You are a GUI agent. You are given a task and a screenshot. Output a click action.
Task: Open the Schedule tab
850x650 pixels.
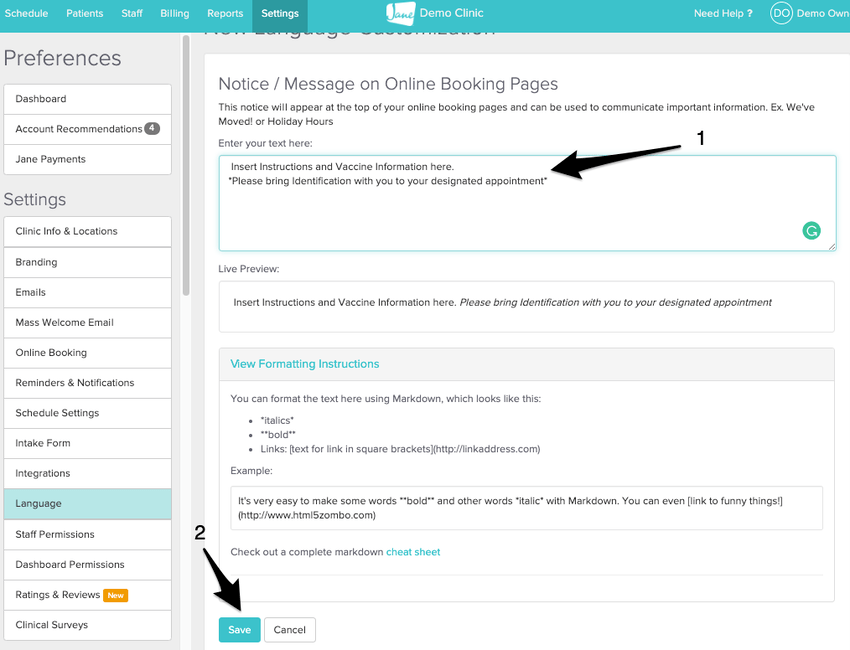coord(26,13)
